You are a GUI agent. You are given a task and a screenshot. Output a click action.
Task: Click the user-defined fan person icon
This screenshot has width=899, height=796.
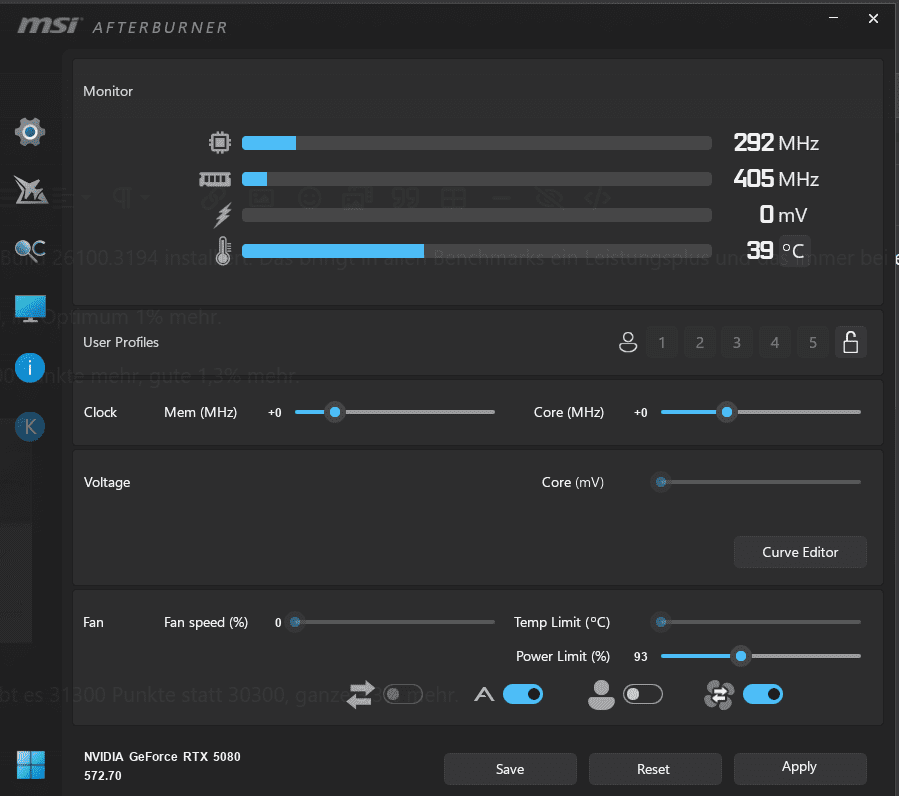point(601,694)
